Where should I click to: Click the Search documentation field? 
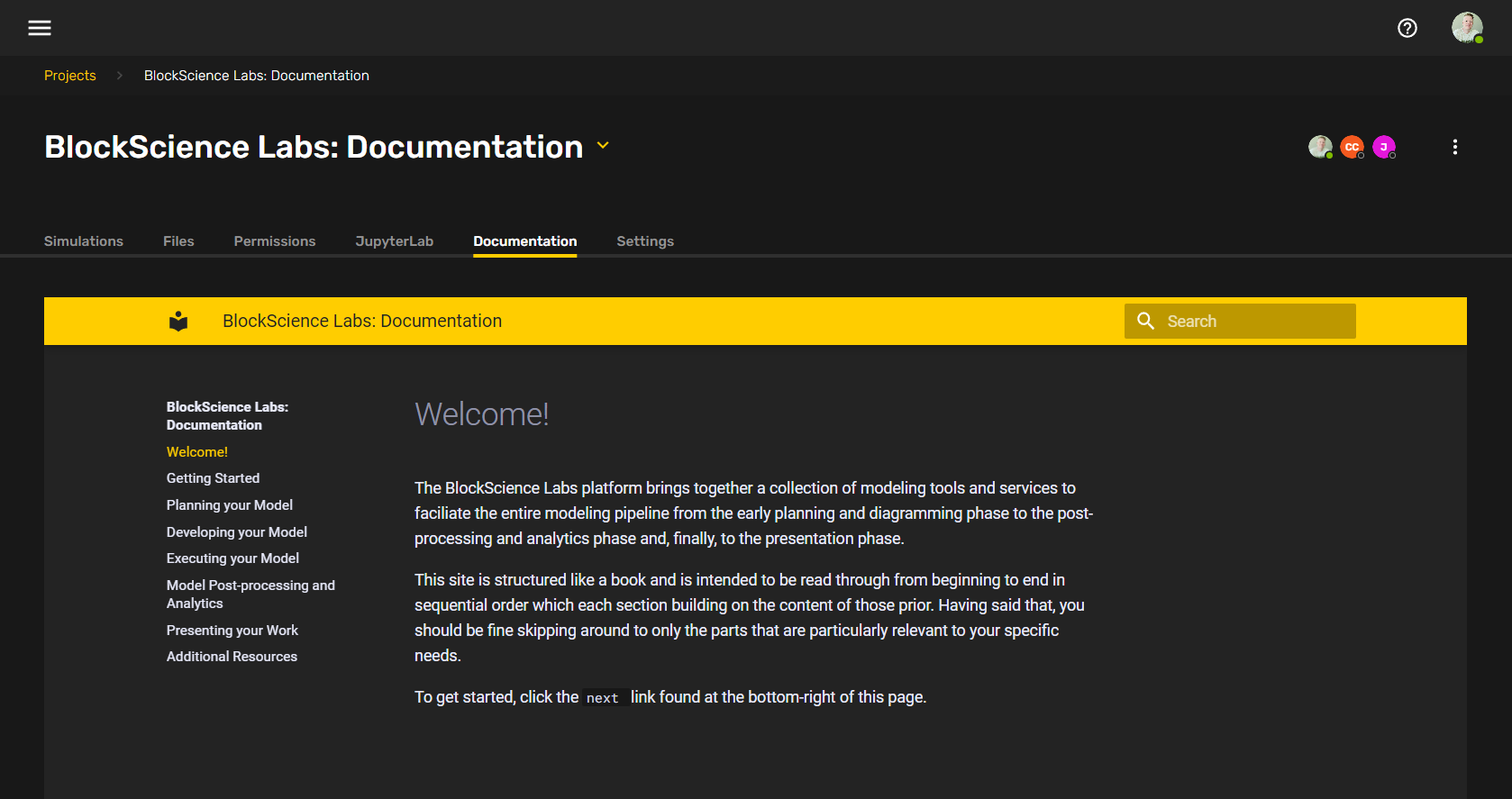click(1240, 322)
